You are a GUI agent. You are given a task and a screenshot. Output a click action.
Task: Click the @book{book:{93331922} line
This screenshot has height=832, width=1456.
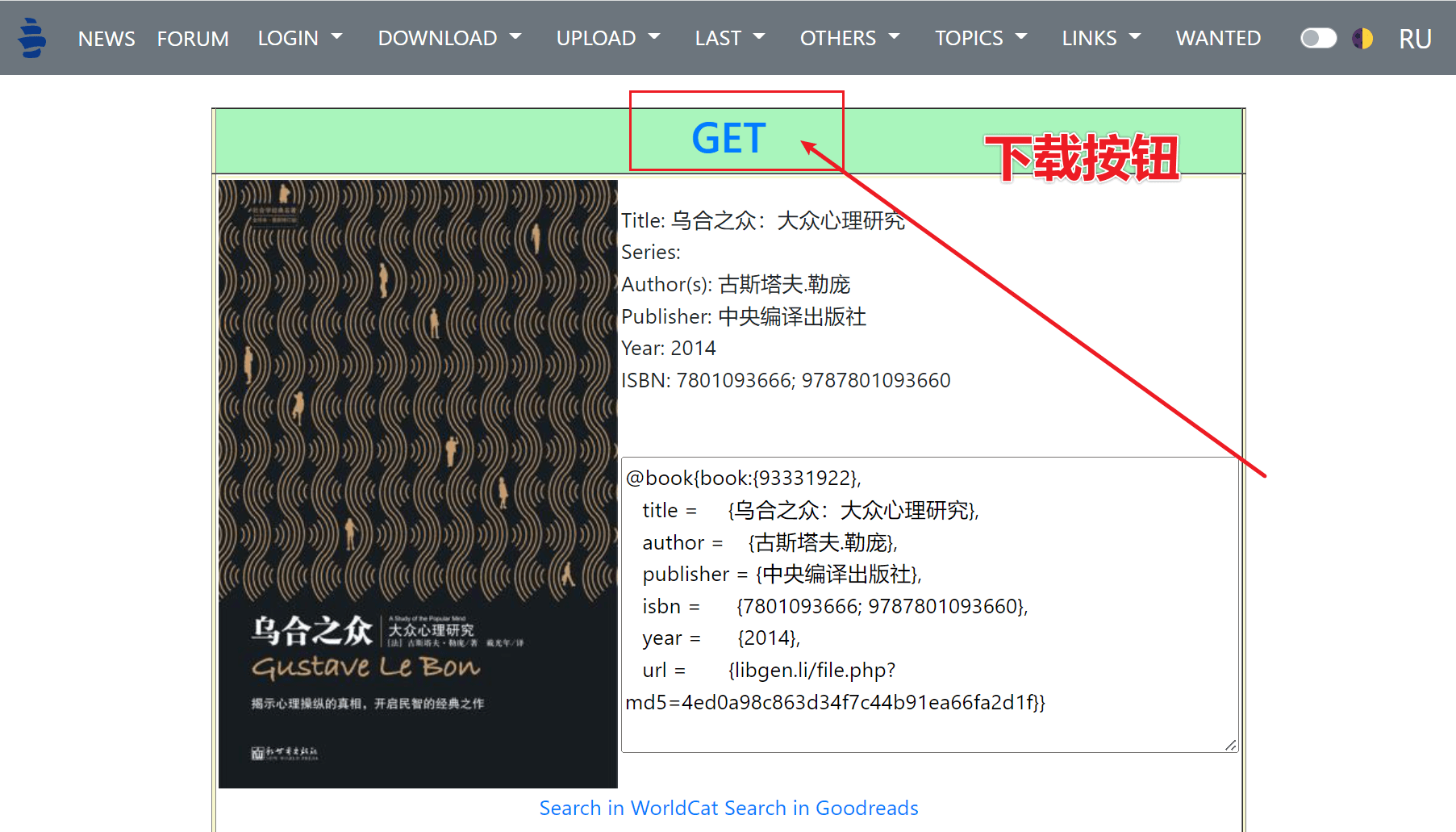click(x=744, y=478)
